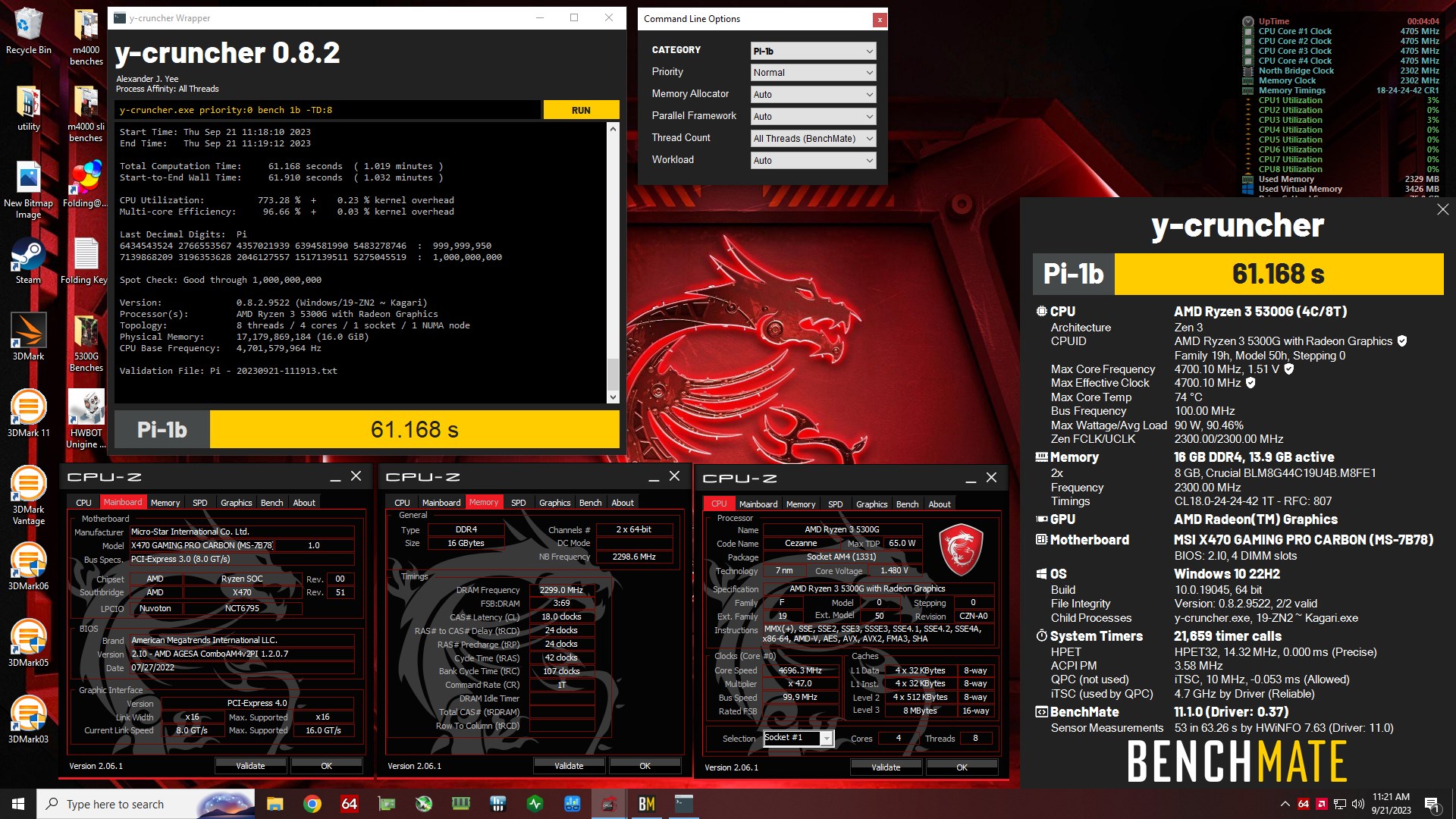The image size is (1456, 819).
Task: Select the utility desktop icon
Action: point(28,108)
